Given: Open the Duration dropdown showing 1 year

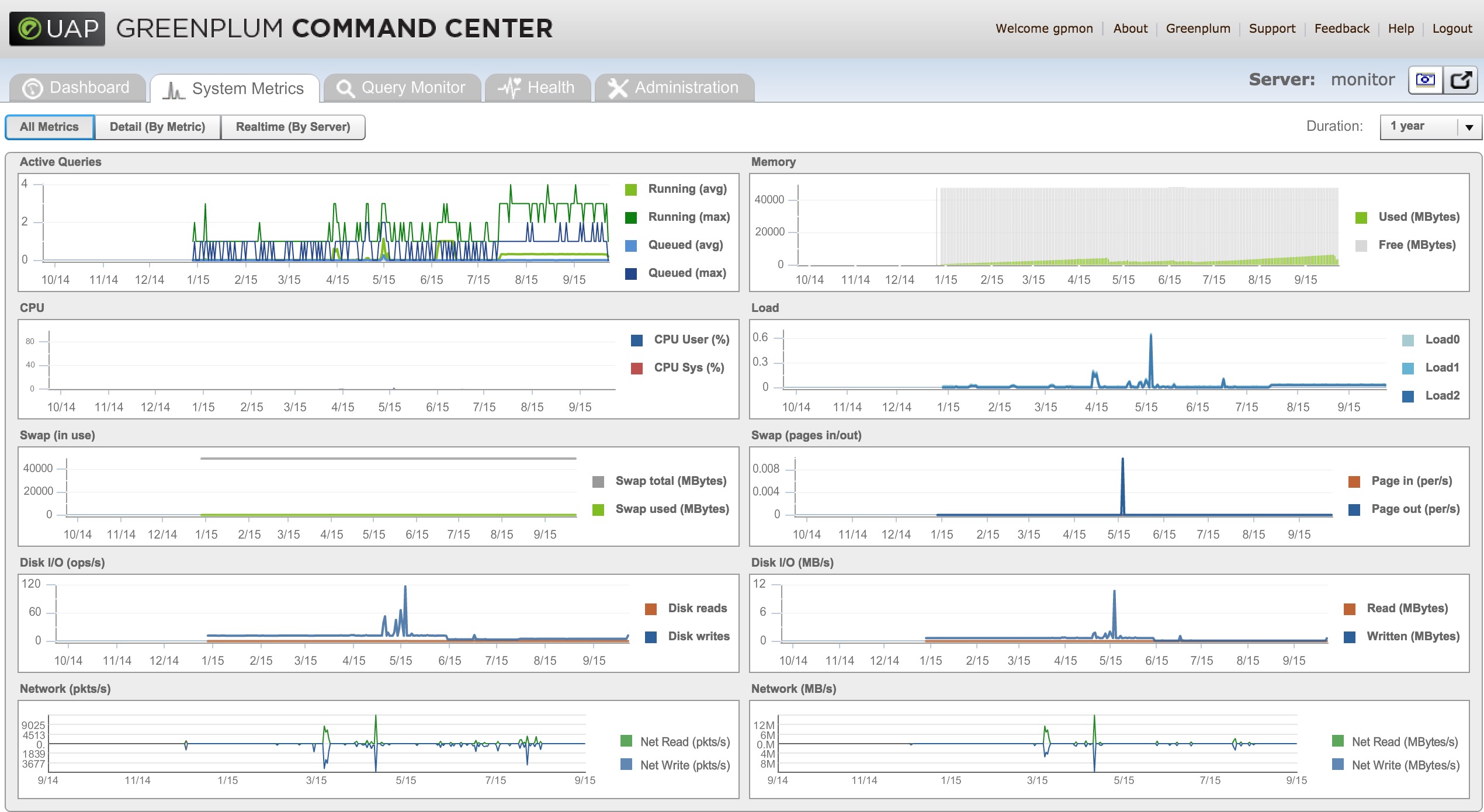Looking at the screenshot, I should (1430, 127).
